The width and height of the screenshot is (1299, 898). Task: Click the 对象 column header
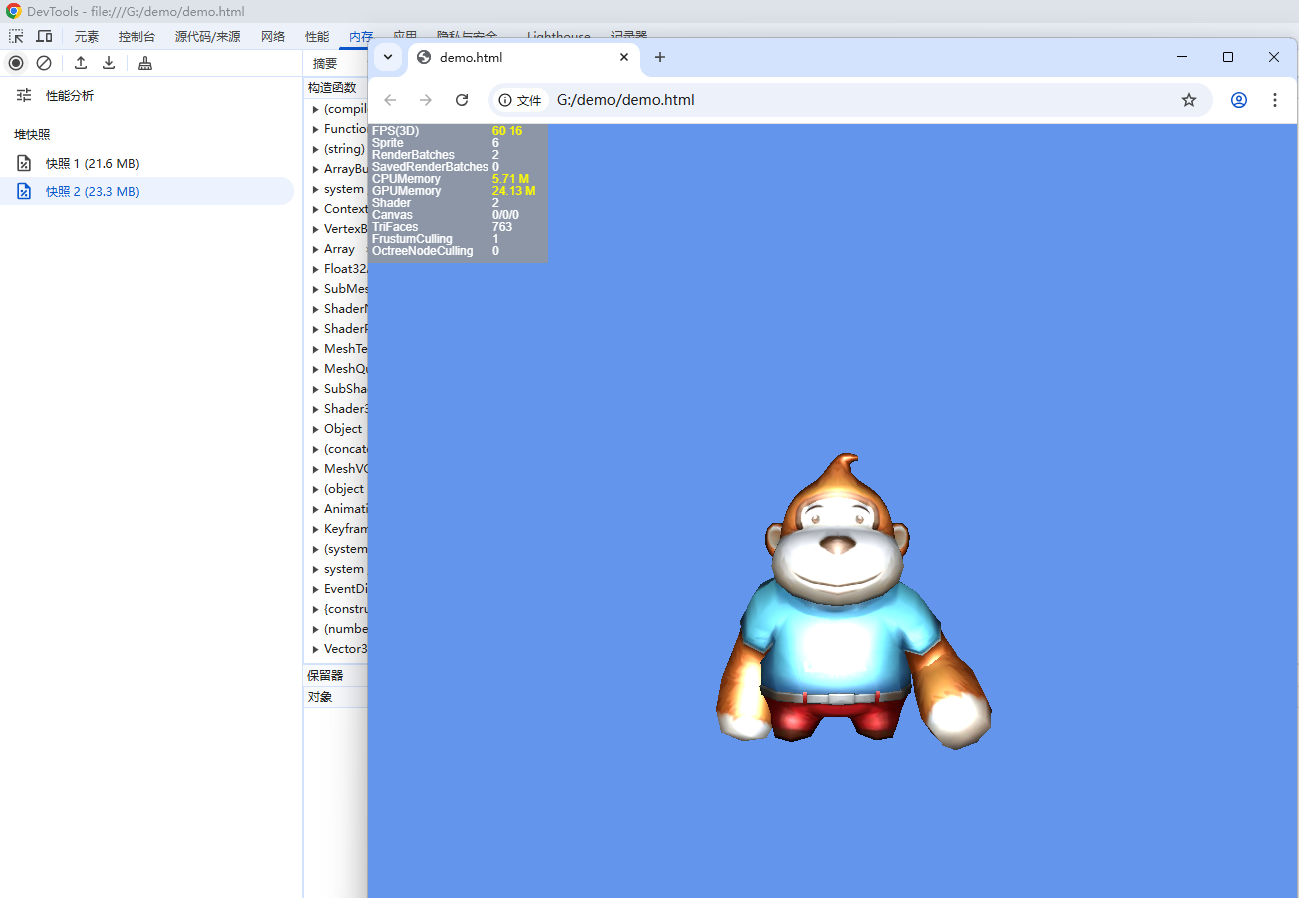(320, 697)
